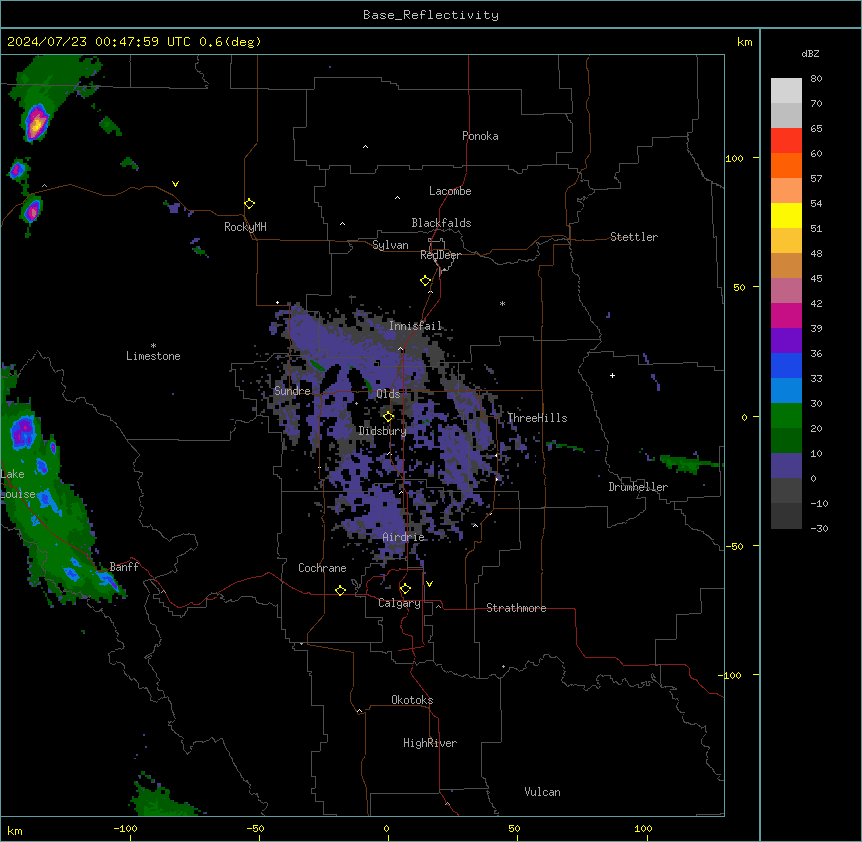This screenshot has height=842, width=862.
Task: Click the Sylvan label
Action: [x=390, y=245]
